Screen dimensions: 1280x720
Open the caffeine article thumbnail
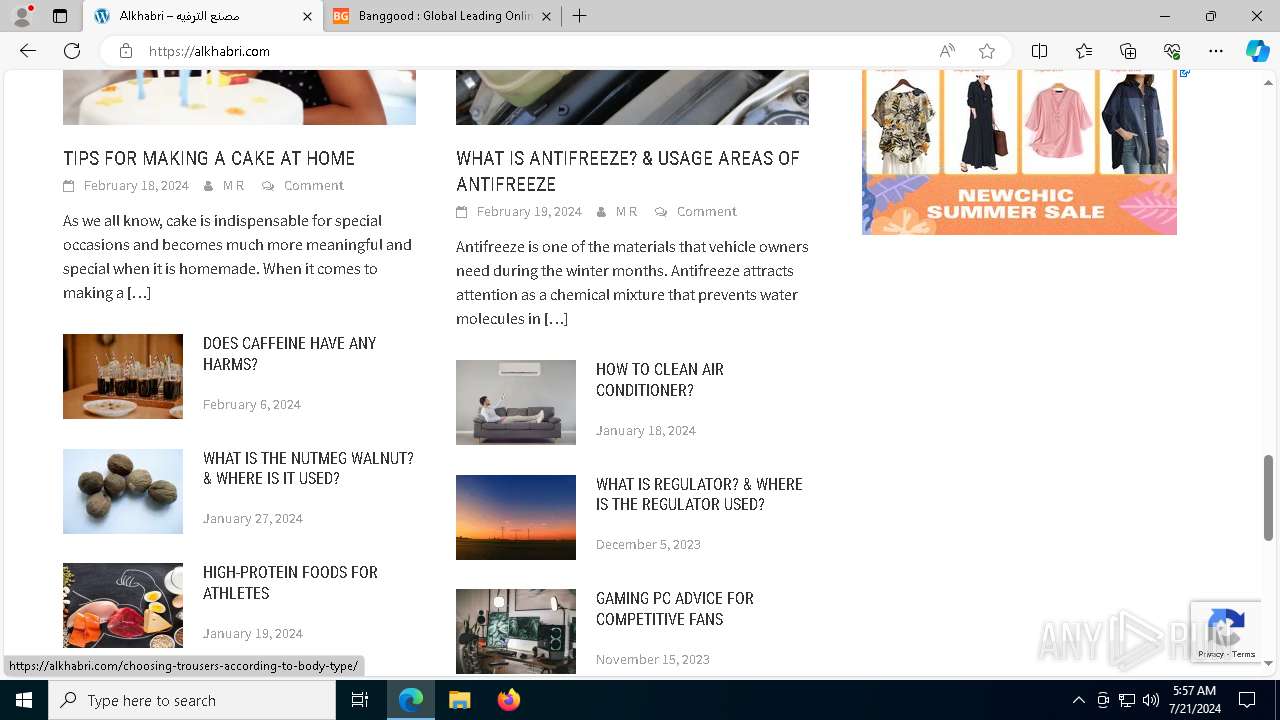[123, 376]
